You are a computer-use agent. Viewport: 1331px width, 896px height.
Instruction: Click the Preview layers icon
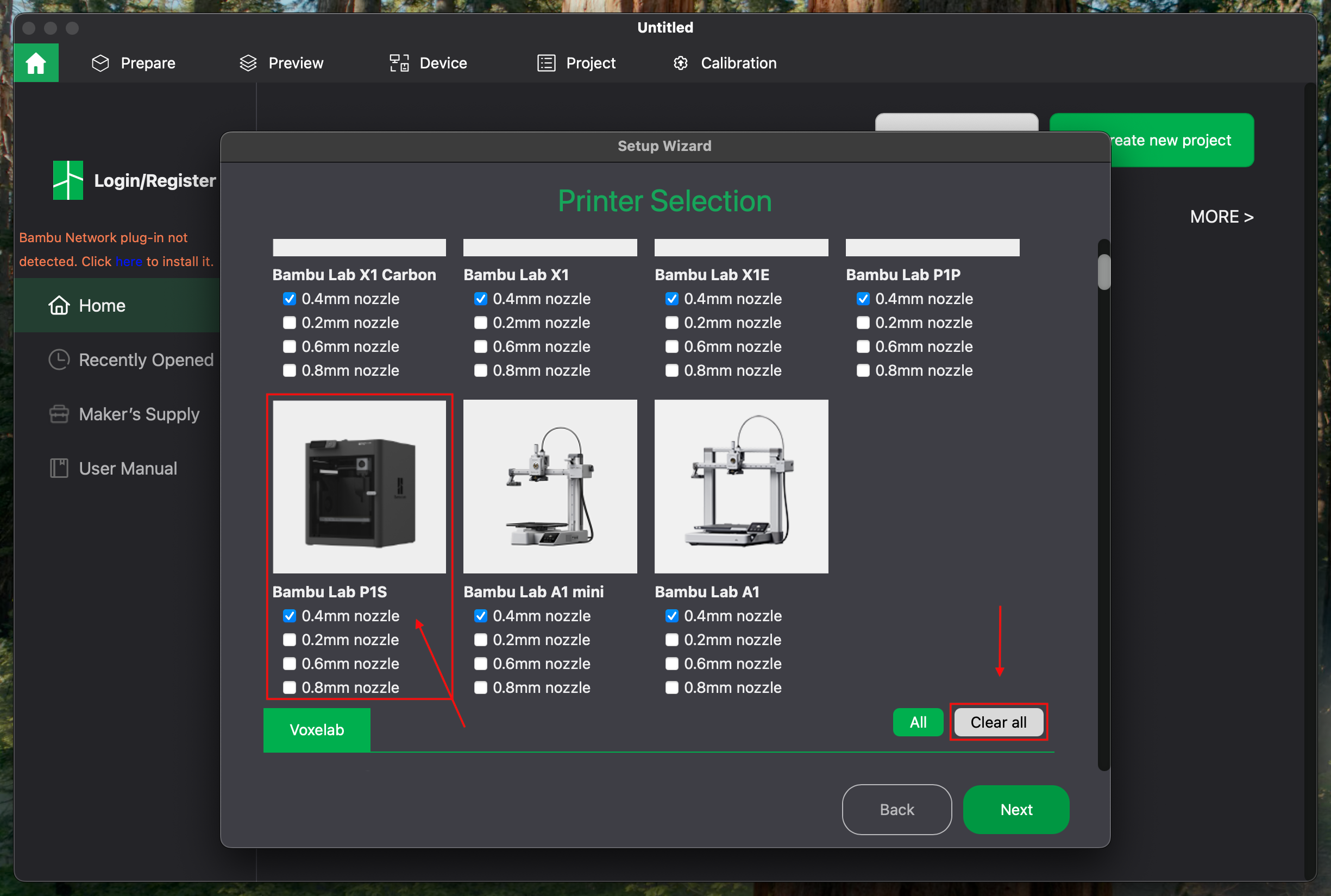pyautogui.click(x=248, y=63)
